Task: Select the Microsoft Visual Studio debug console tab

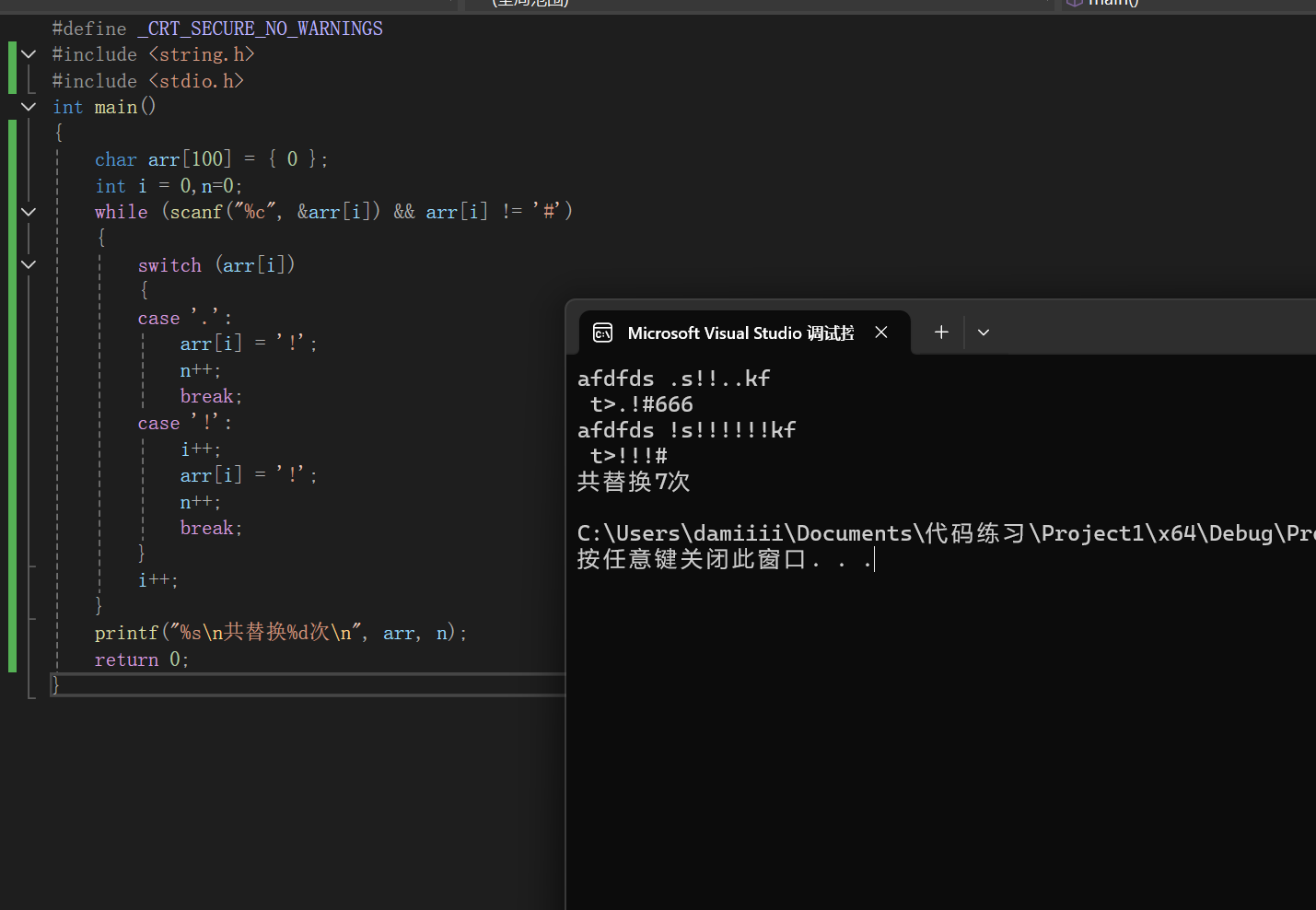Action: coord(745,332)
